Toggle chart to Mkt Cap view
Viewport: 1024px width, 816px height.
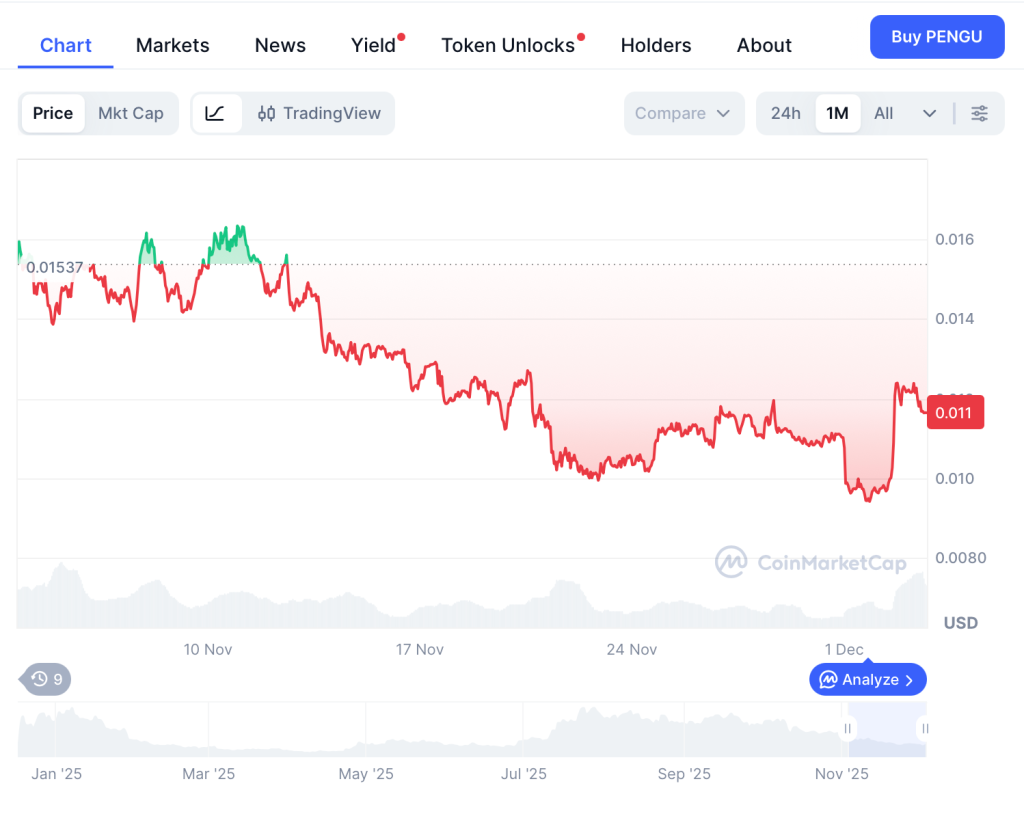coord(130,114)
